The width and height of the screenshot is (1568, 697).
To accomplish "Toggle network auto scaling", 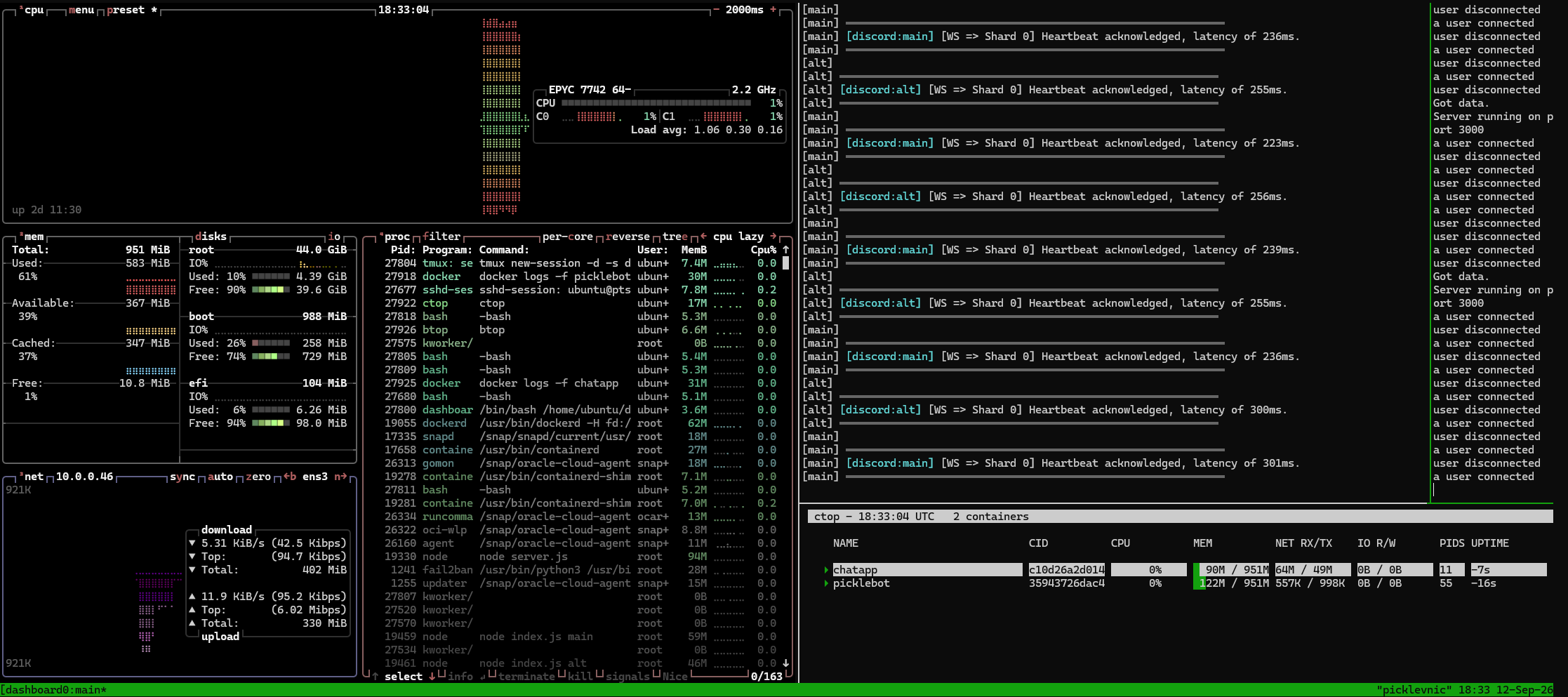I will pyautogui.click(x=220, y=477).
